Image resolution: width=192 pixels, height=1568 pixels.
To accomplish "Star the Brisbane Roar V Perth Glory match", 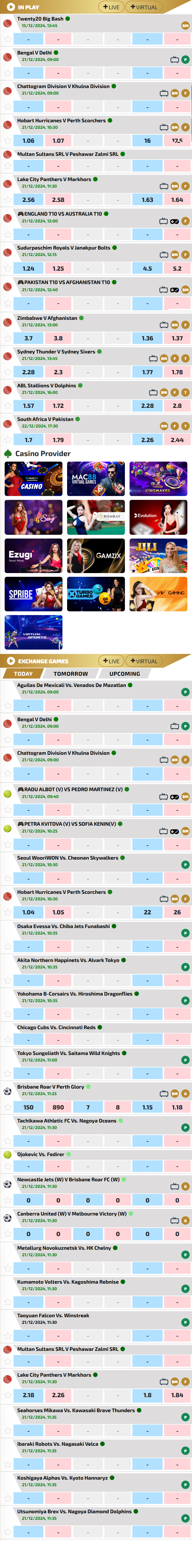I will 7,1107.
